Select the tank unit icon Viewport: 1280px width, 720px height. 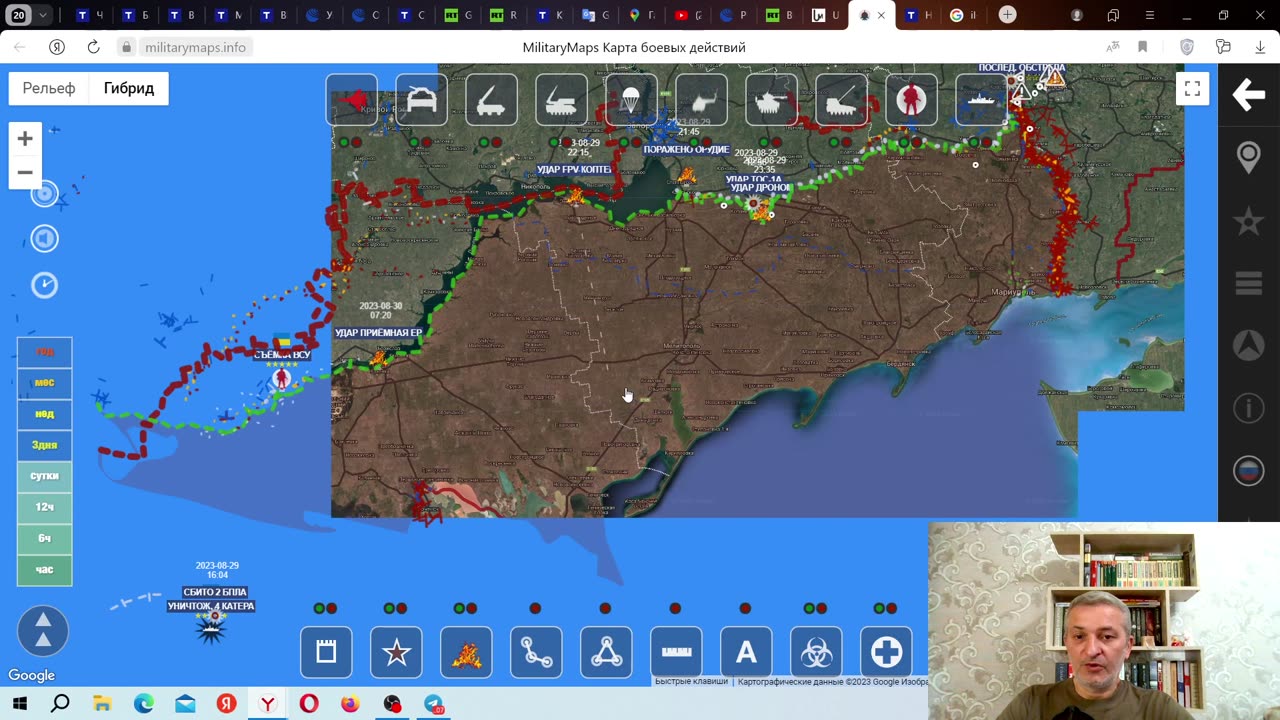click(772, 100)
